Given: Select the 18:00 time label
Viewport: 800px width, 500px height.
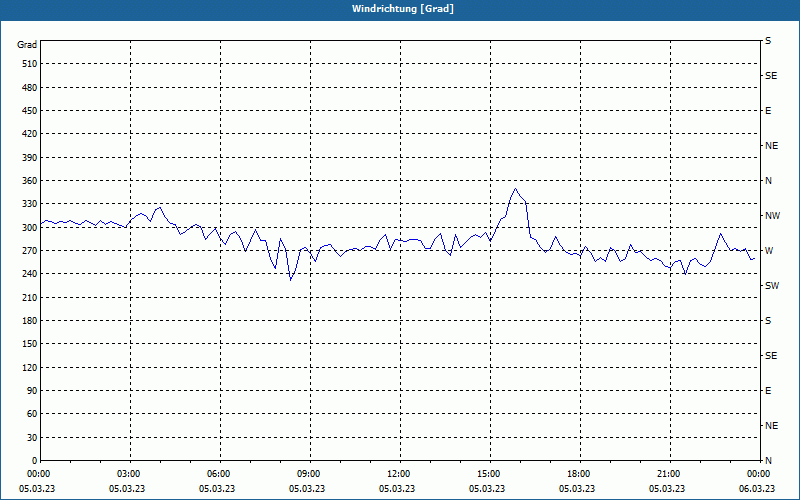Looking at the screenshot, I should [x=581, y=474].
